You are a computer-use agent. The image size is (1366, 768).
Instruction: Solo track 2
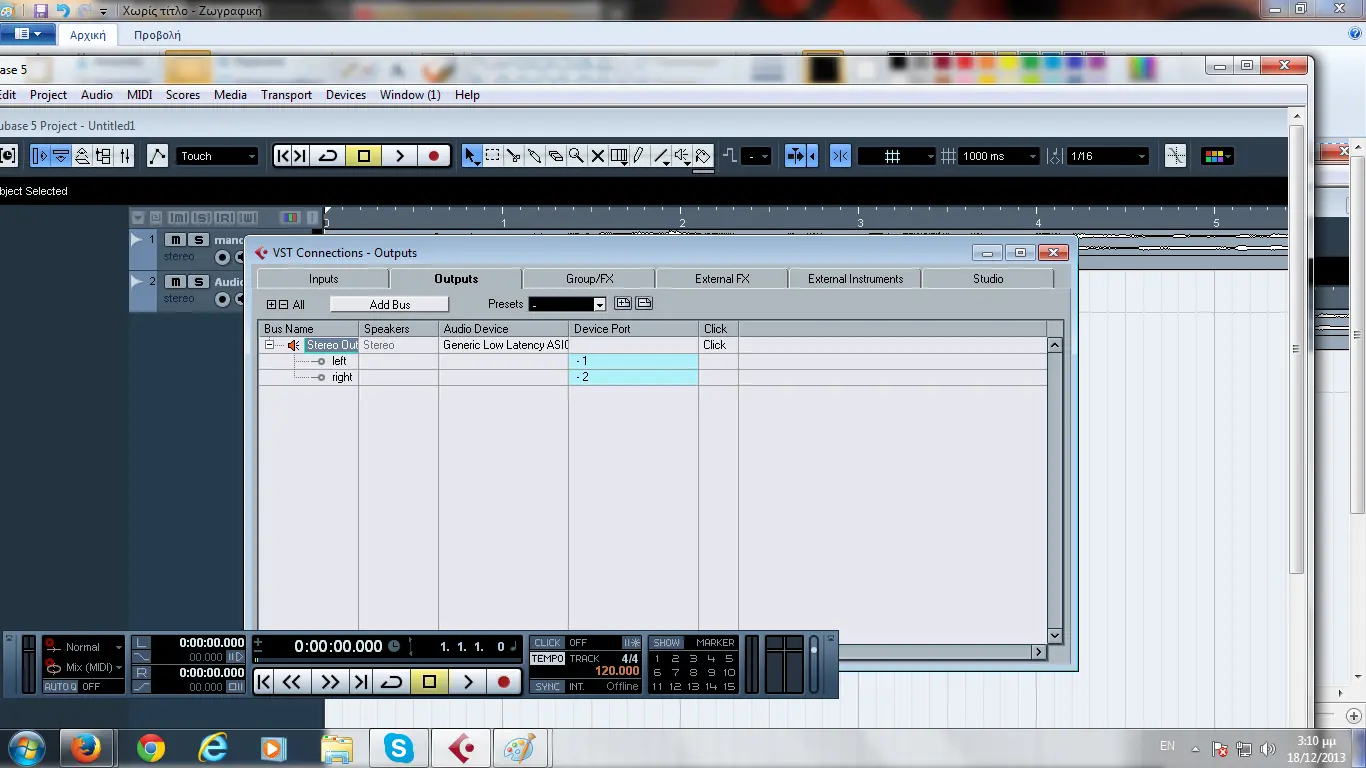(x=198, y=282)
